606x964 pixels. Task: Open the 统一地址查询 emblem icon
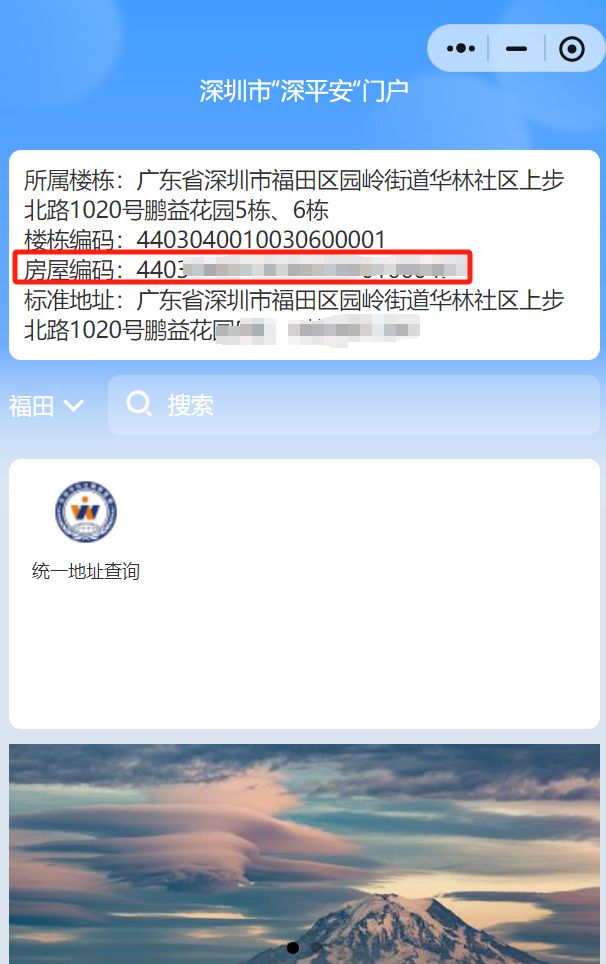(x=85, y=512)
